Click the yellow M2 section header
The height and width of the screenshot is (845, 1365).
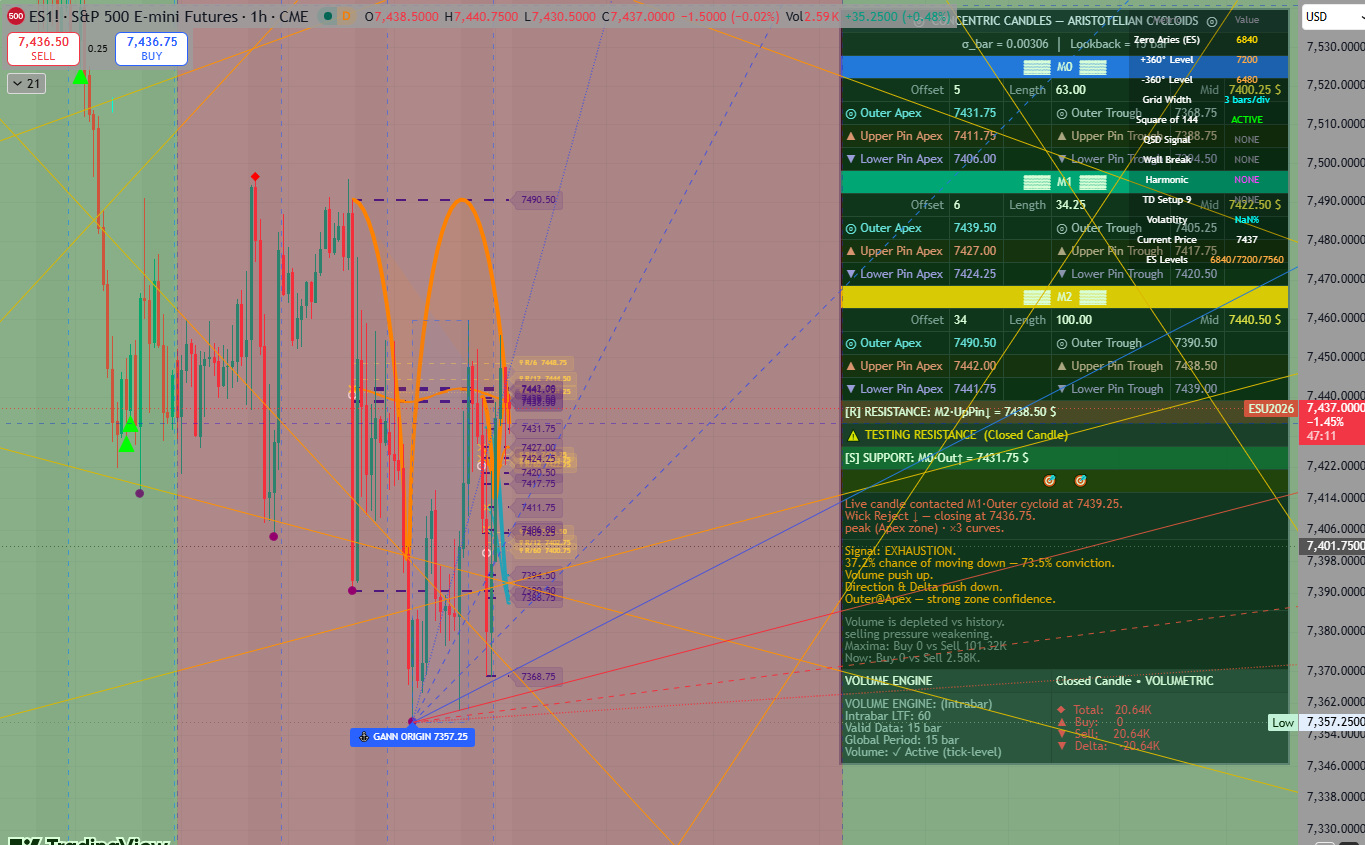coord(1065,297)
